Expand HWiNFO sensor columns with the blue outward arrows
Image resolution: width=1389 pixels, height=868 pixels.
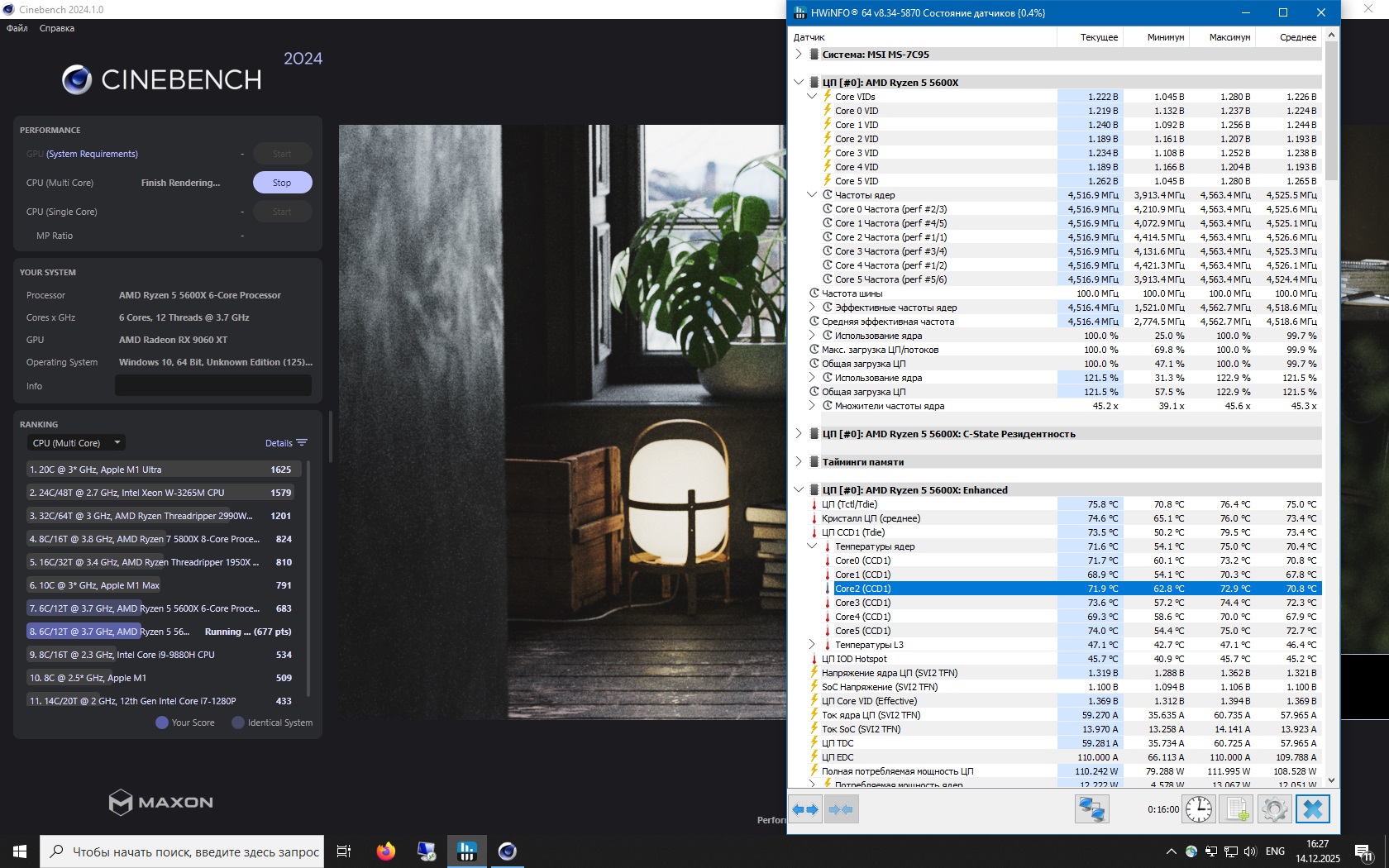coord(805,809)
